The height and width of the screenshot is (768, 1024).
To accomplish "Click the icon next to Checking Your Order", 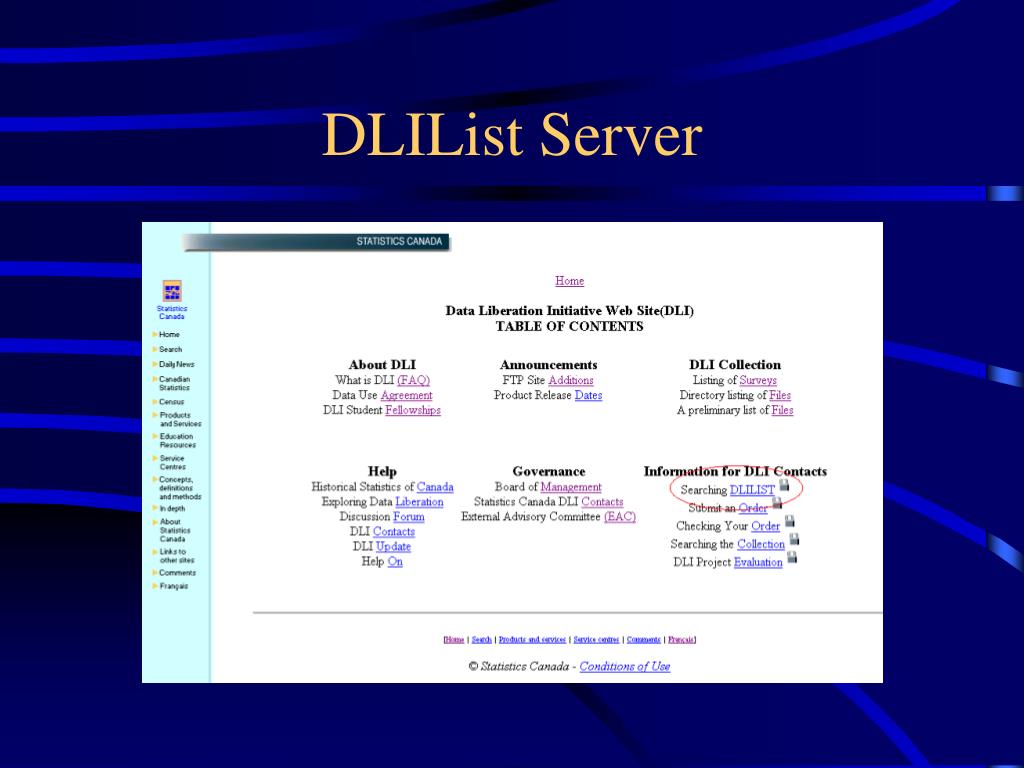I will [x=790, y=521].
